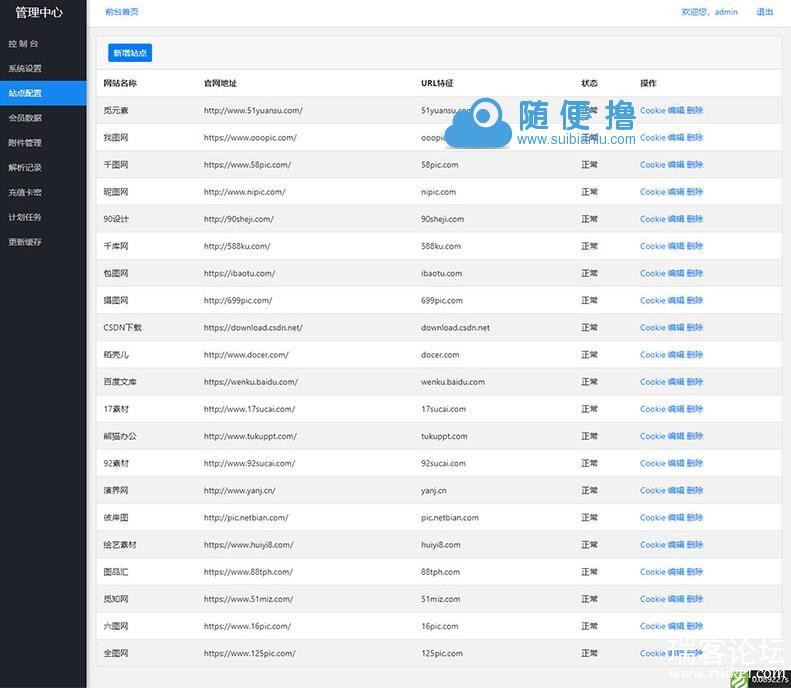Click 编辑 for the 绘艺素材 row
Screen dimensions: 791x688
(x=676, y=545)
